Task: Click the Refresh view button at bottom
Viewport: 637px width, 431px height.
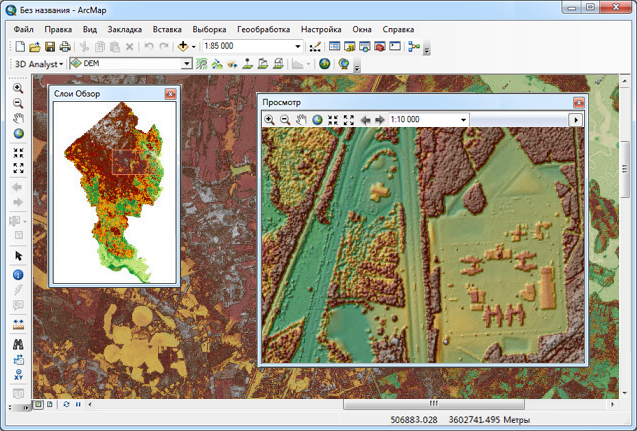Action: [x=66, y=405]
